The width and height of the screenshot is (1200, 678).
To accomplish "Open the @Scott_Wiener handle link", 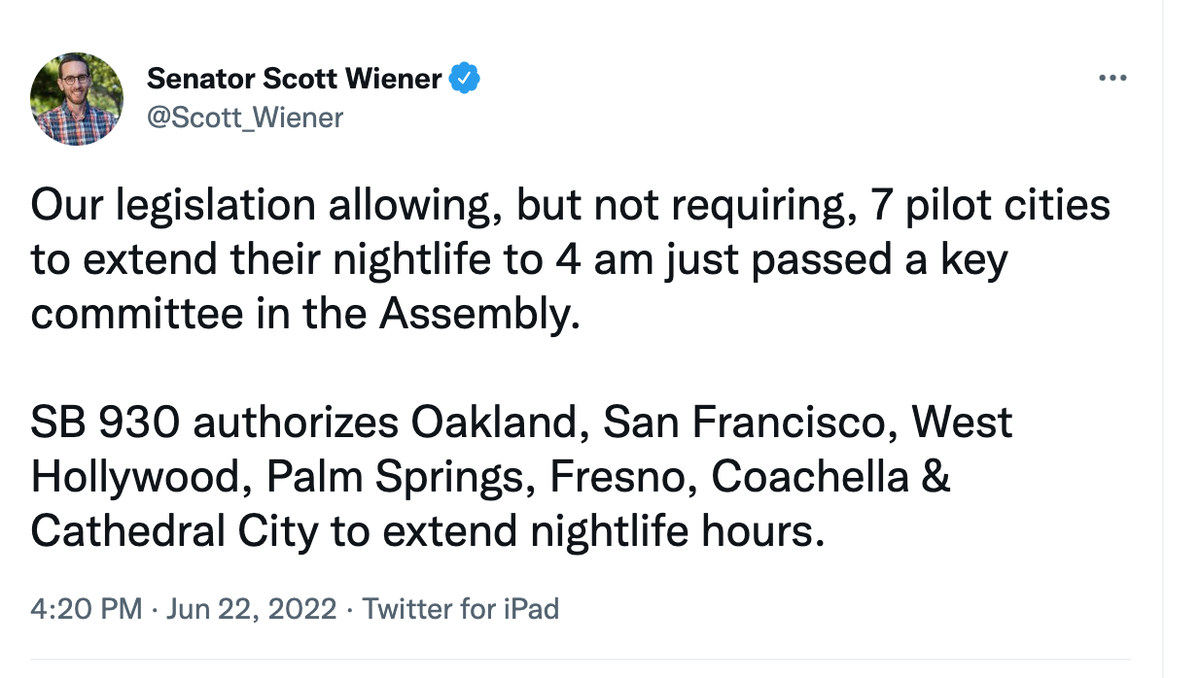I will coord(245,118).
